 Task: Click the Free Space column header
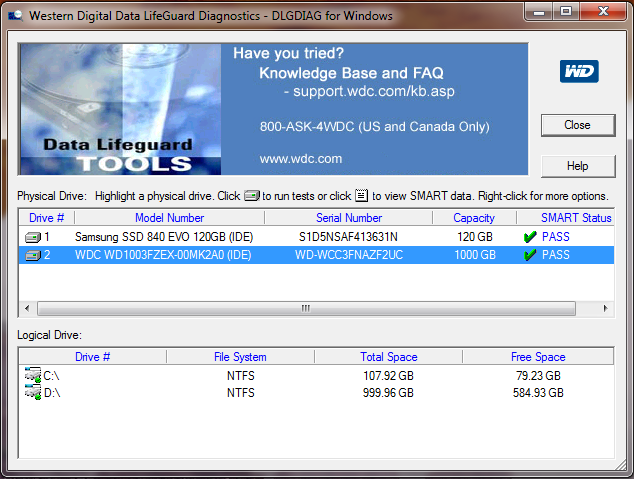tap(538, 357)
